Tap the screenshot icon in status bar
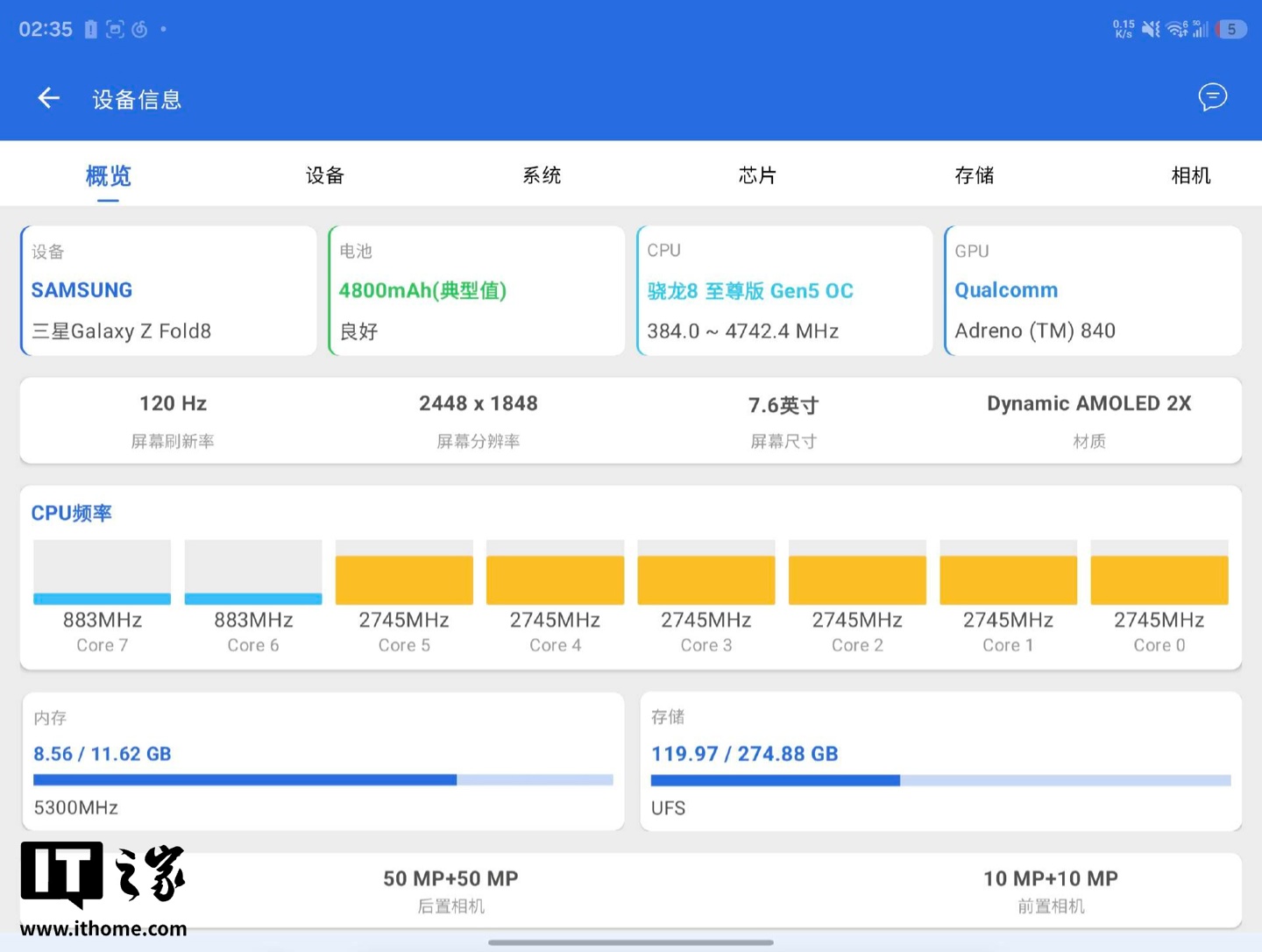Image resolution: width=1262 pixels, height=952 pixels. click(115, 29)
